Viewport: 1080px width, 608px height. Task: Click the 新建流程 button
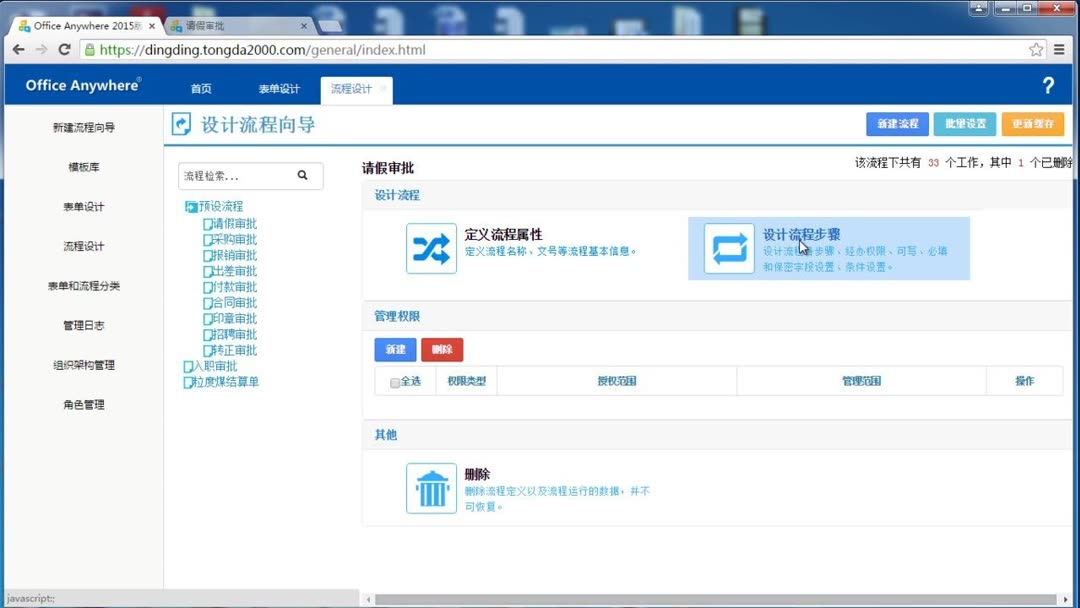click(x=895, y=123)
